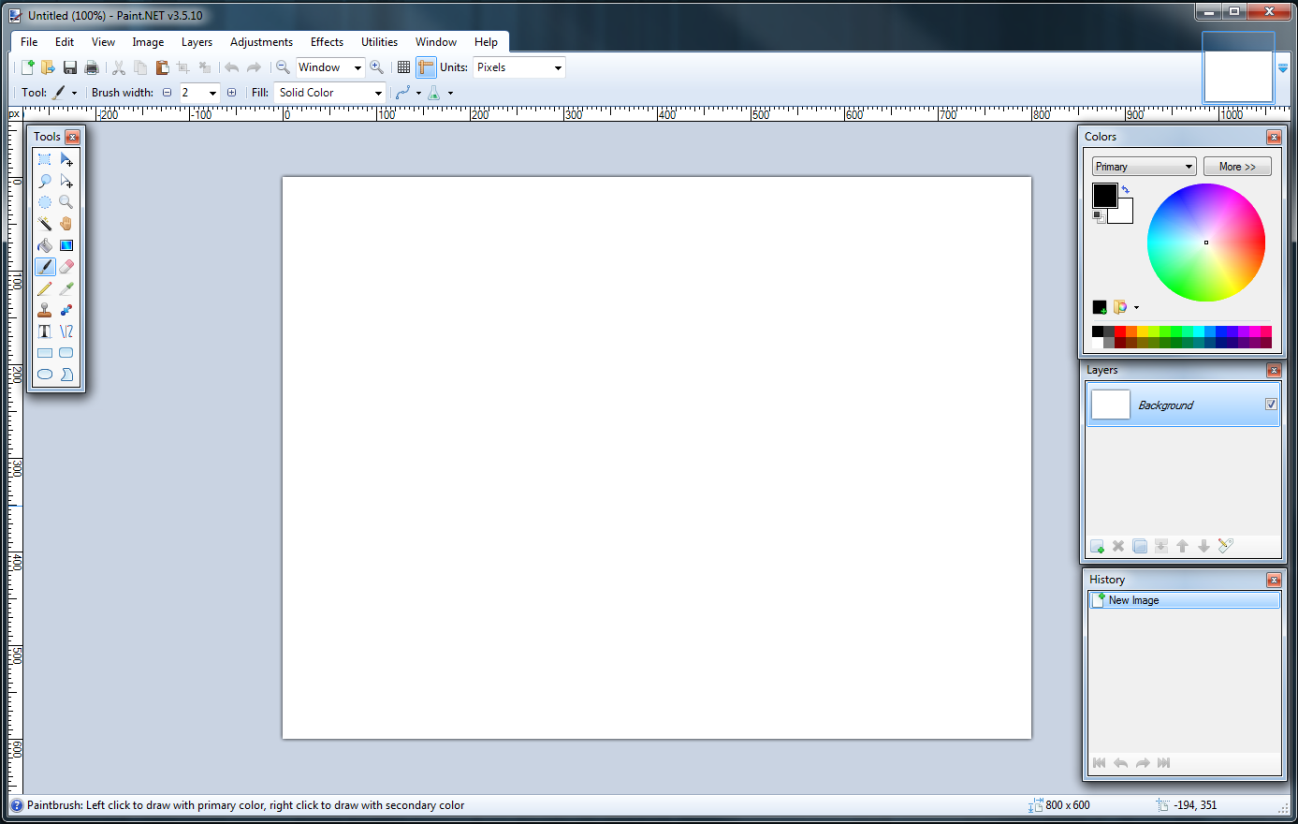
Task: Select the Background layer row
Action: 1183,404
